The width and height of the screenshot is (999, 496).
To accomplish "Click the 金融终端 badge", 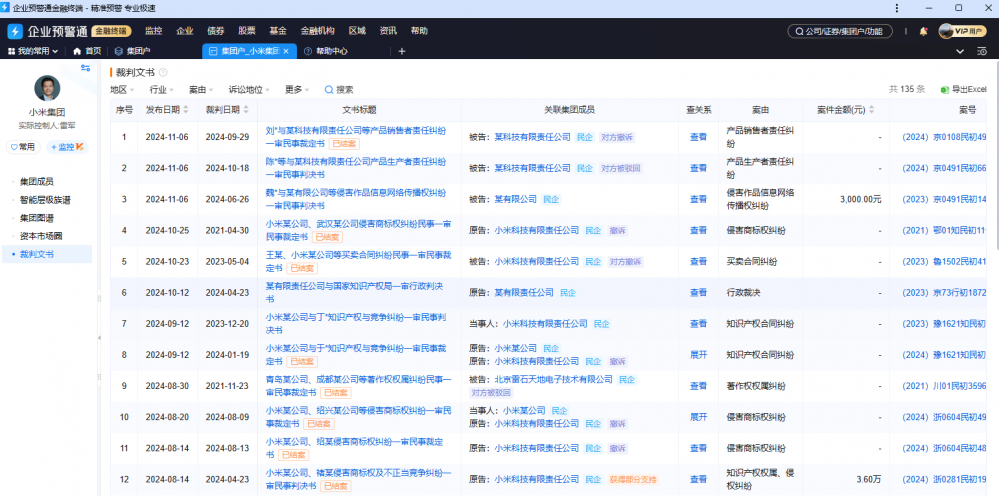I will (x=112, y=31).
